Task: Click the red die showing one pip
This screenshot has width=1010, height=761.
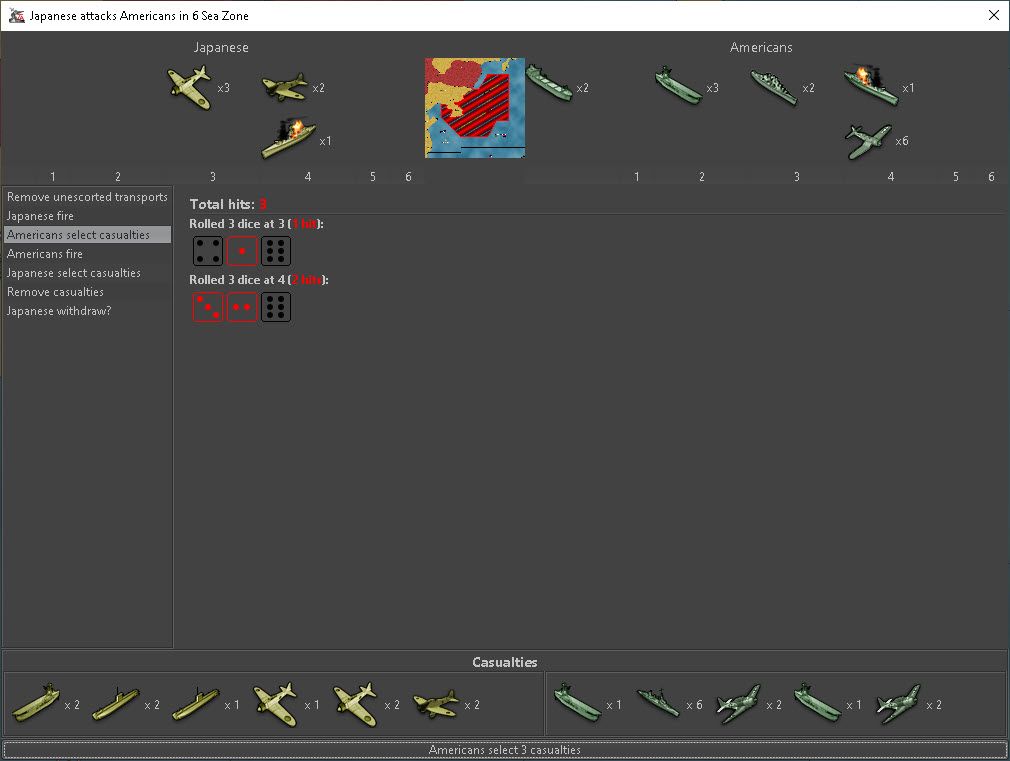Action: [x=242, y=251]
